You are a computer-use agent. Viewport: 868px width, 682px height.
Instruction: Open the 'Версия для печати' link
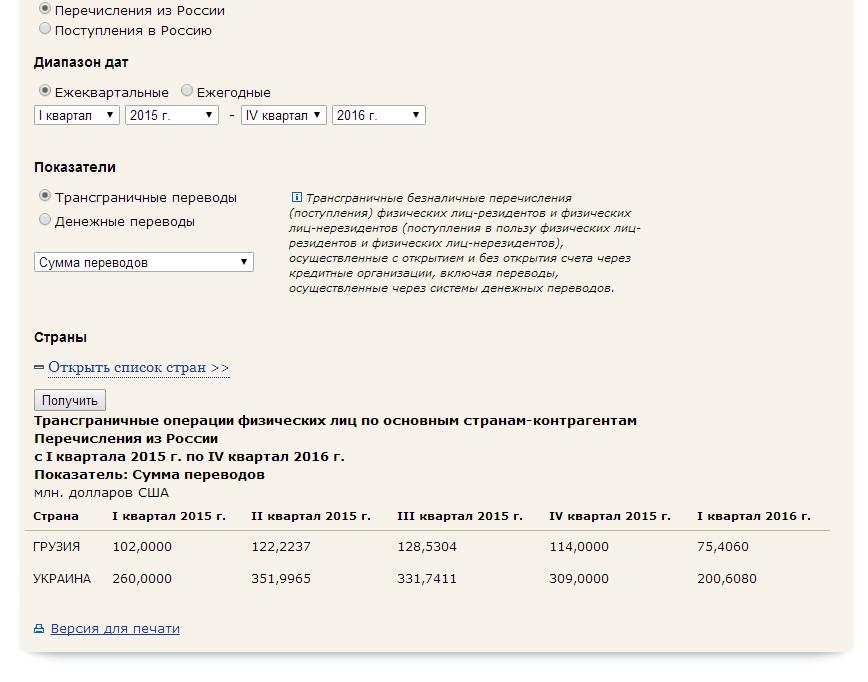coord(115,629)
